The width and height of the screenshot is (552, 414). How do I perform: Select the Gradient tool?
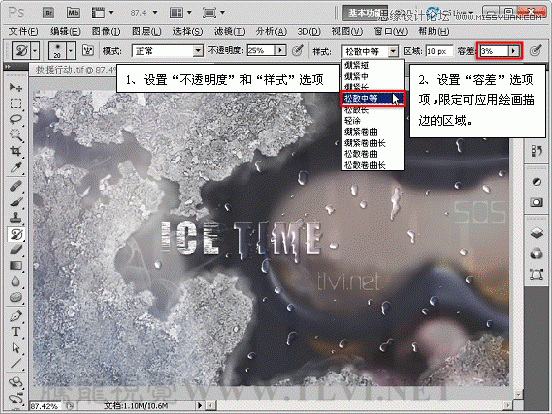pyautogui.click(x=15, y=266)
